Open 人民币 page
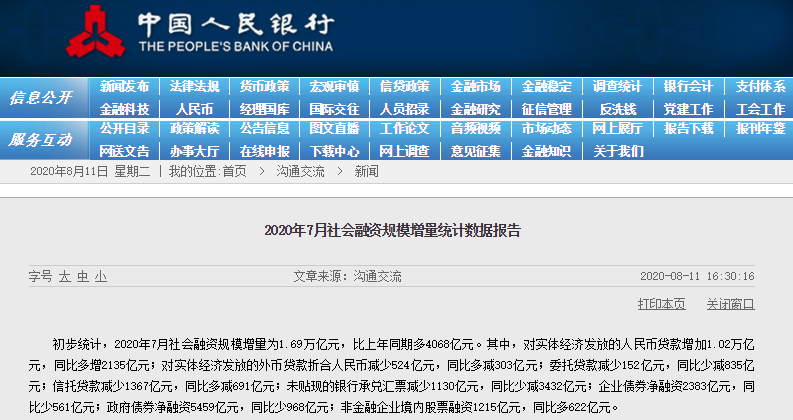 point(195,109)
